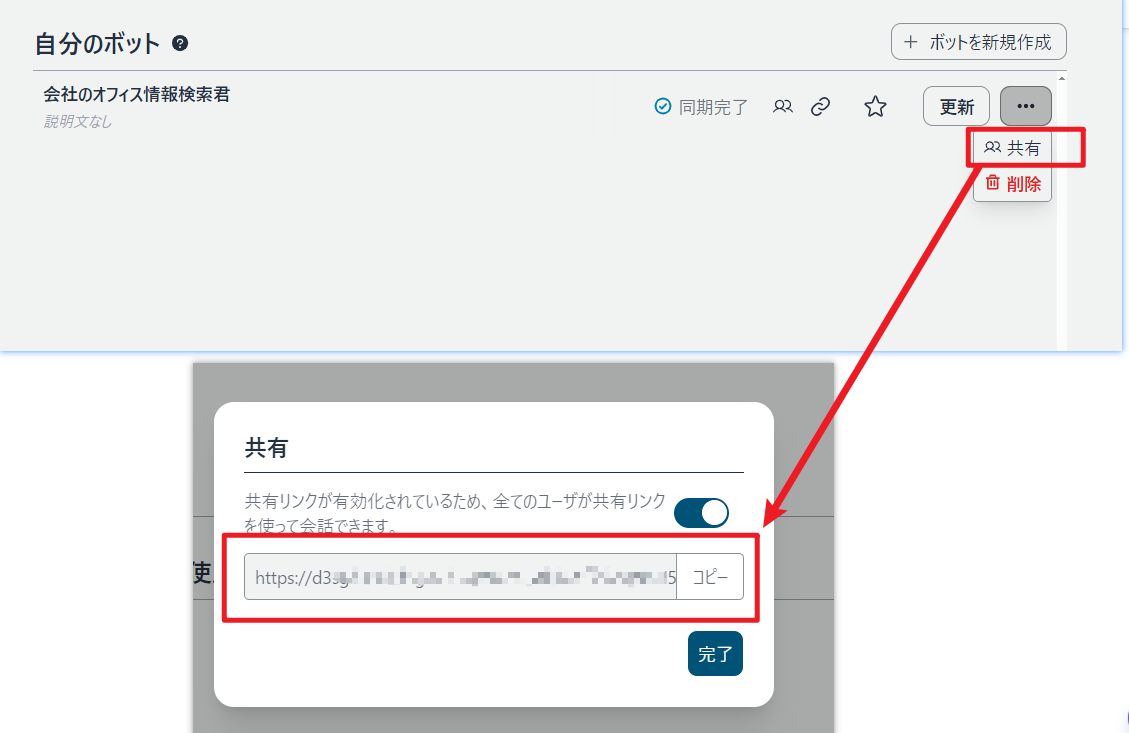Image resolution: width=1129 pixels, height=733 pixels.
Task: Click the shared users icon in bot row
Action: click(x=783, y=106)
